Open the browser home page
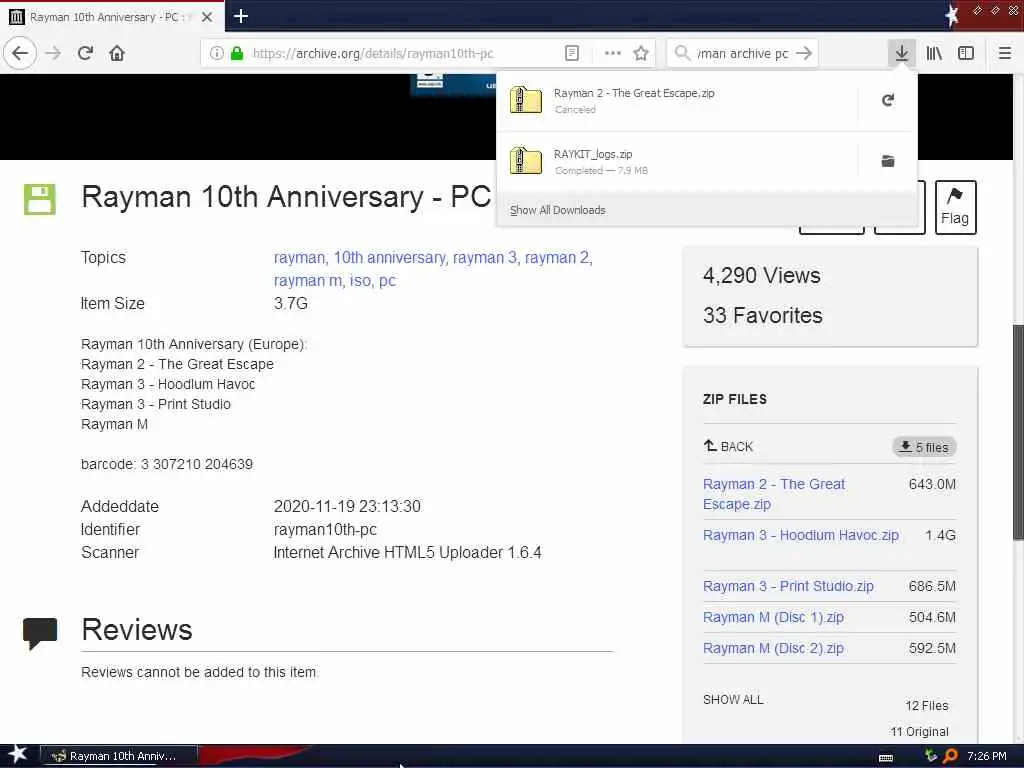This screenshot has height=768, width=1024. click(117, 53)
